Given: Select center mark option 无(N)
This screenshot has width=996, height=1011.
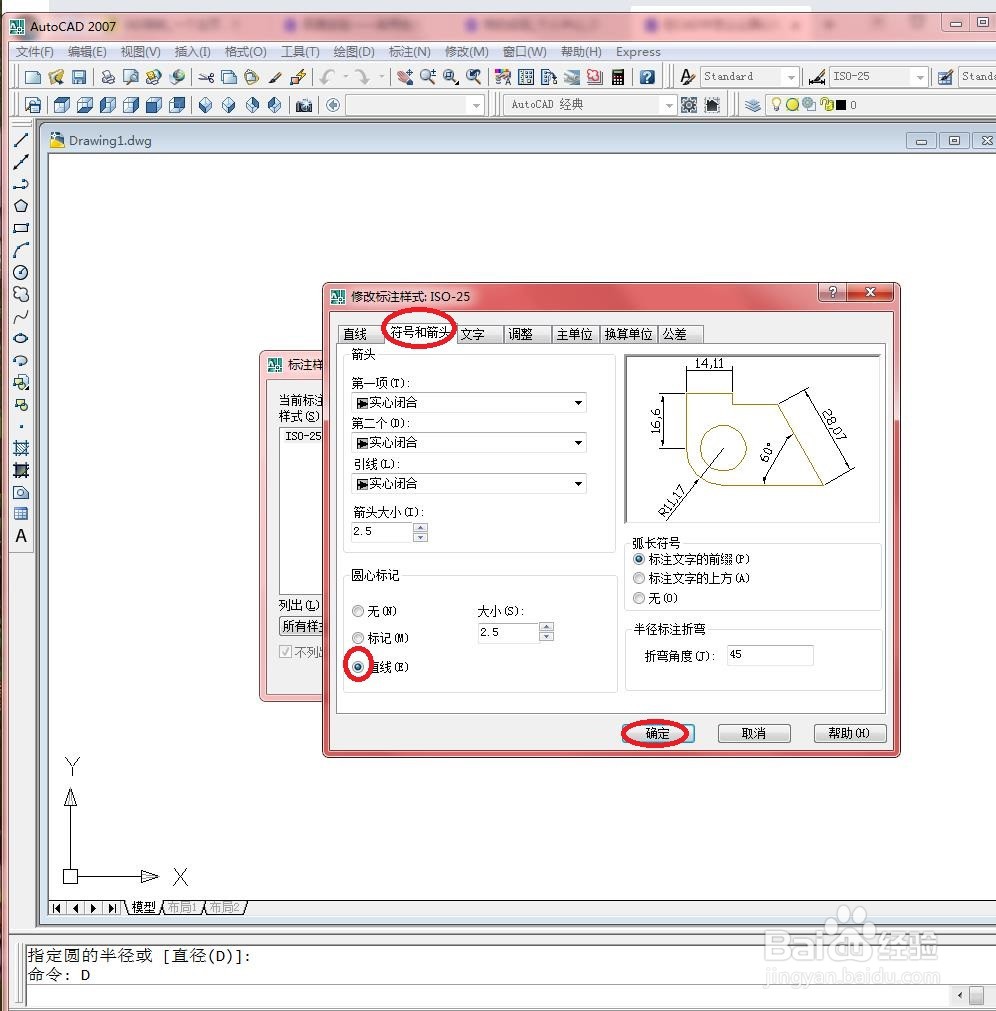Looking at the screenshot, I should click(358, 611).
